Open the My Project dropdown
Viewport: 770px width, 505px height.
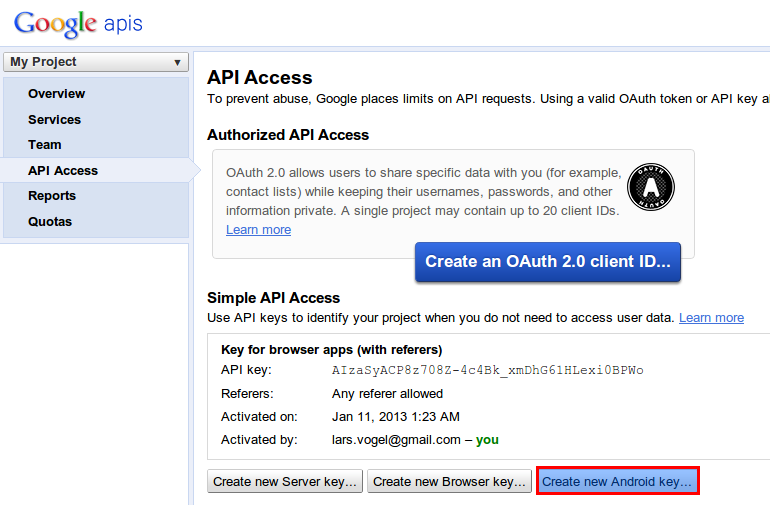pos(96,62)
